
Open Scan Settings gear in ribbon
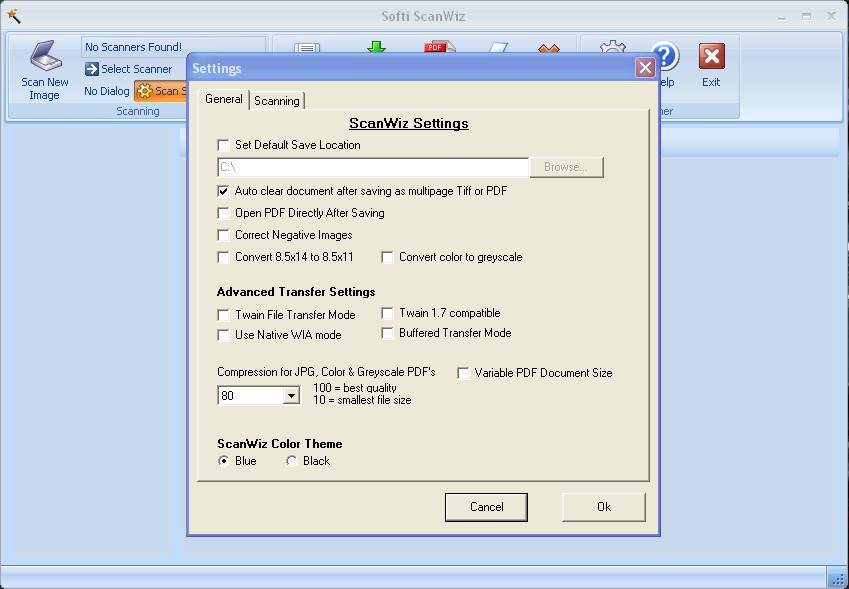[x=144, y=91]
